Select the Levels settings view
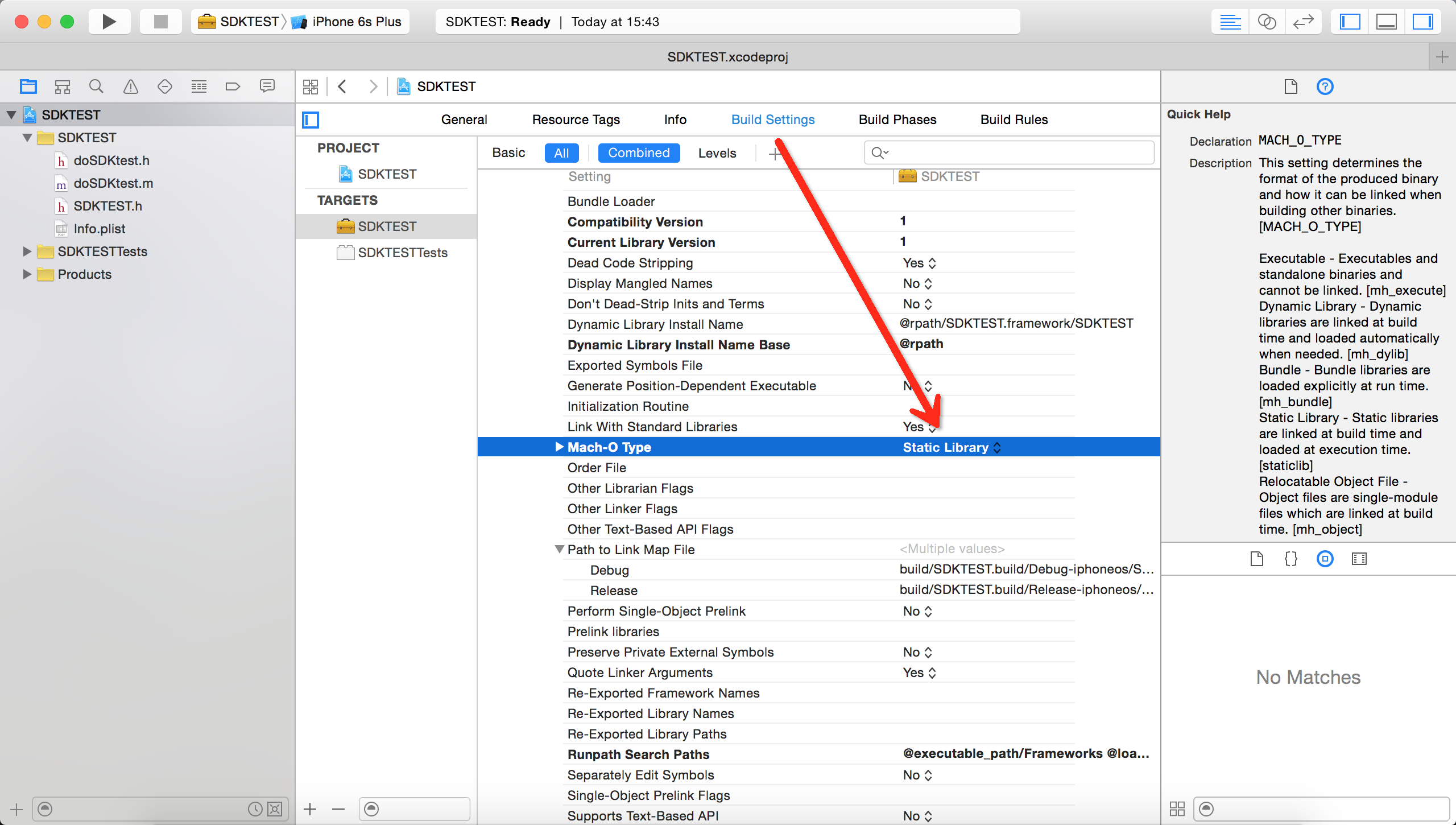Image resolution: width=1456 pixels, height=825 pixels. coord(717,153)
